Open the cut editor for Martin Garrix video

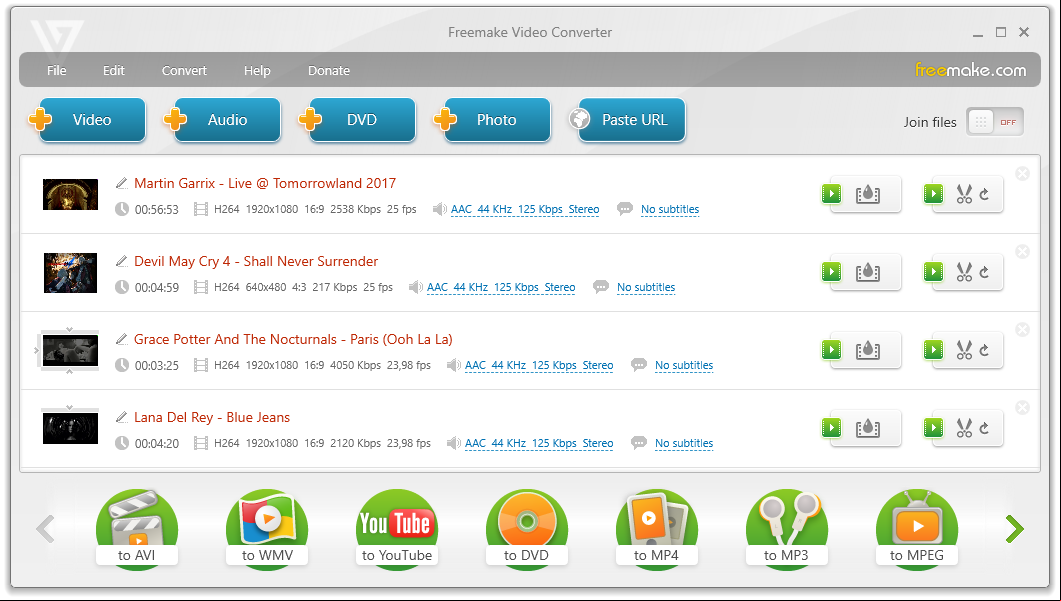(963, 194)
